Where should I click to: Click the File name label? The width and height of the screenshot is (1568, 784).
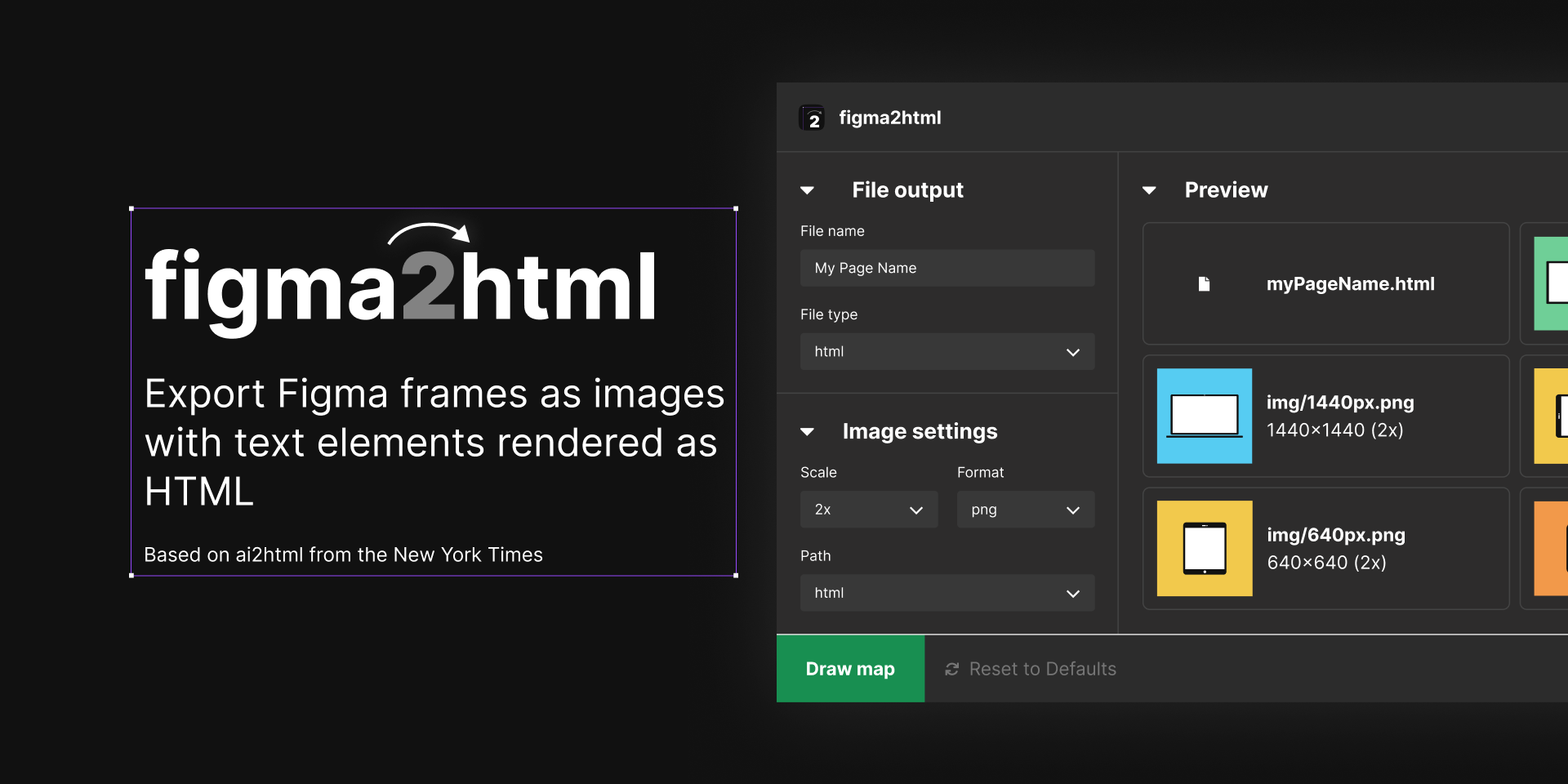coord(832,231)
